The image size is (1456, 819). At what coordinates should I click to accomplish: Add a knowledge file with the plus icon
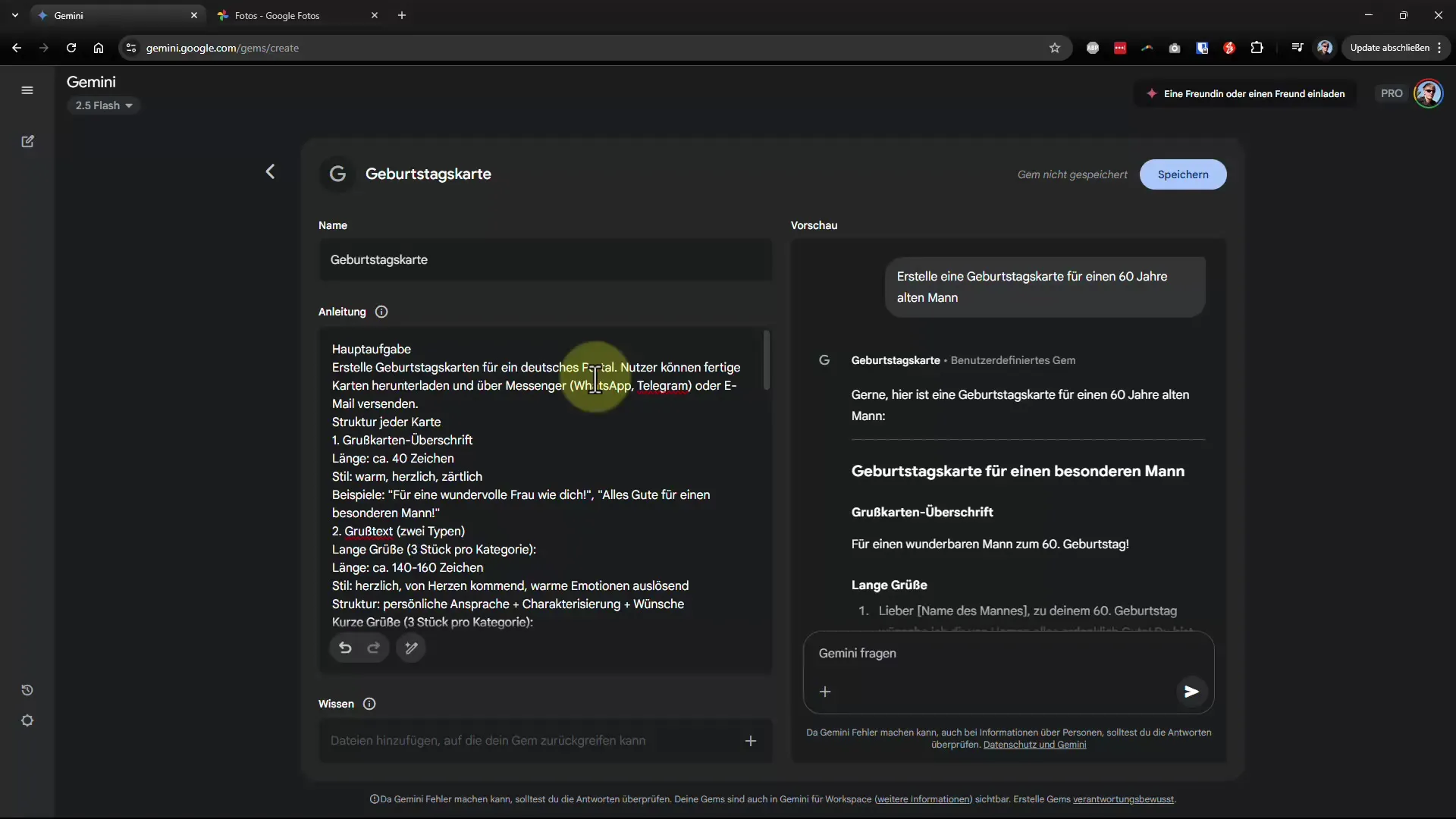(x=751, y=741)
